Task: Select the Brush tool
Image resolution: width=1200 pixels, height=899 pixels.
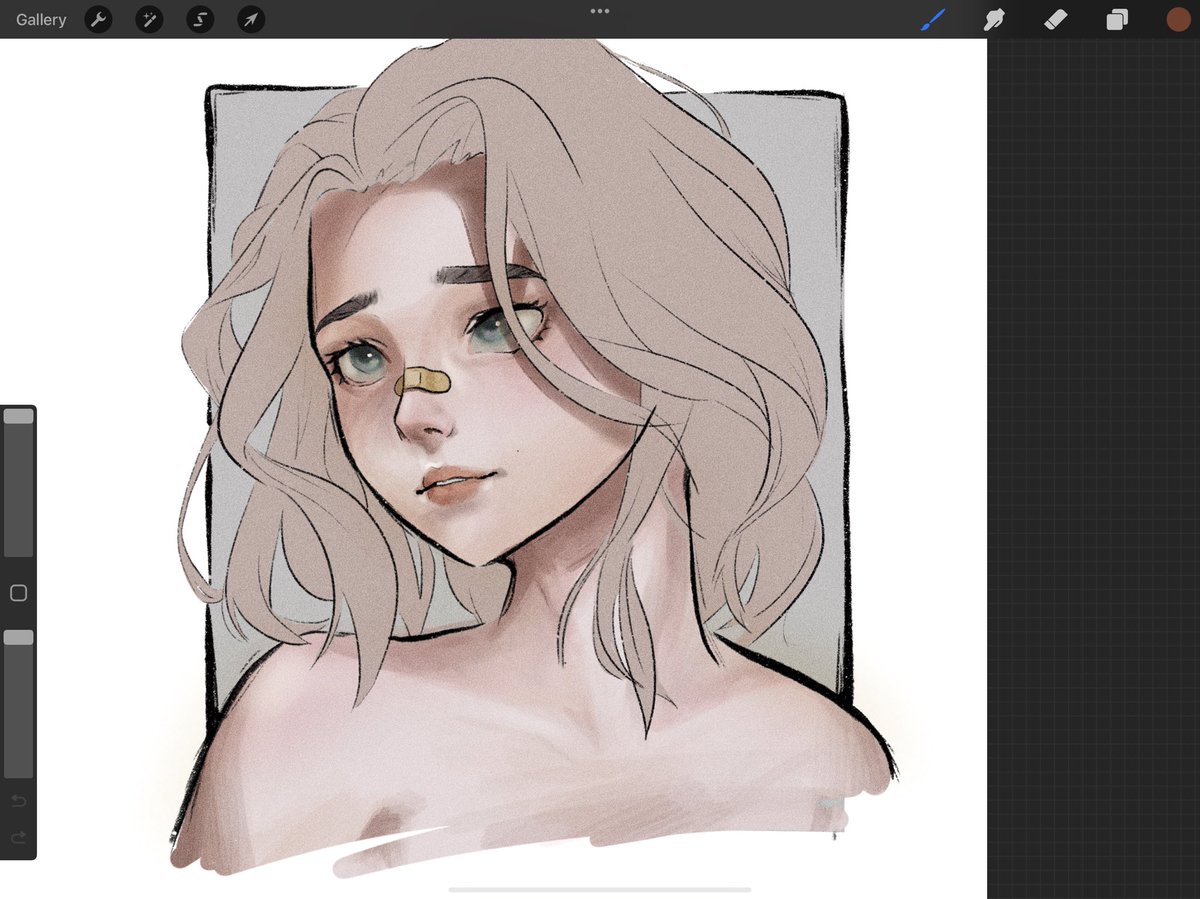Action: [x=933, y=19]
